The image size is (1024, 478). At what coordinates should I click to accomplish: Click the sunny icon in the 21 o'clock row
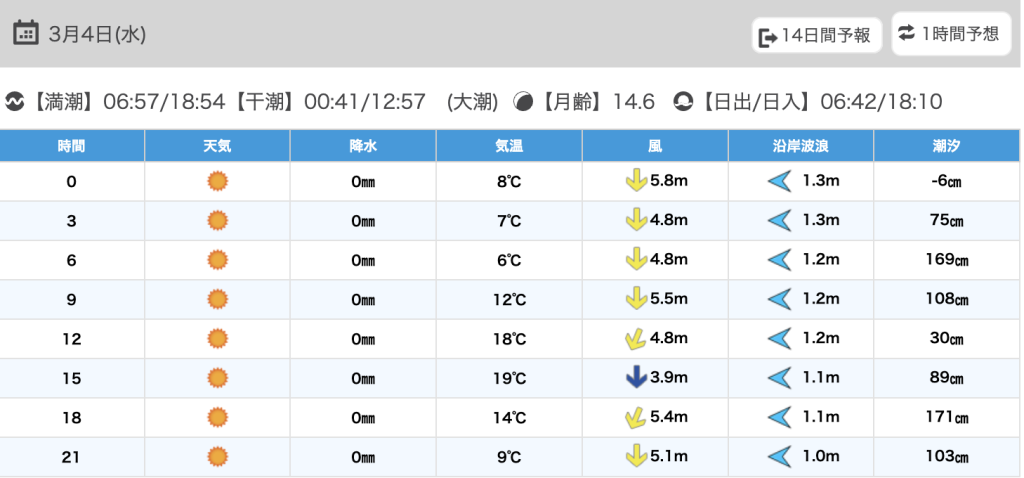217,457
